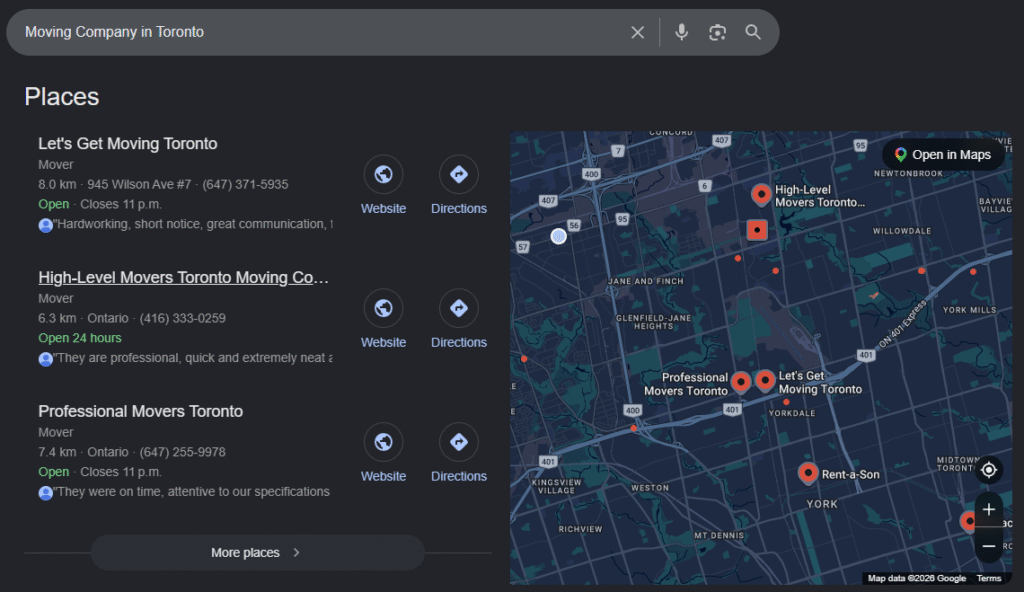Click Directions label for Professional Movers Toronto

pyautogui.click(x=458, y=476)
